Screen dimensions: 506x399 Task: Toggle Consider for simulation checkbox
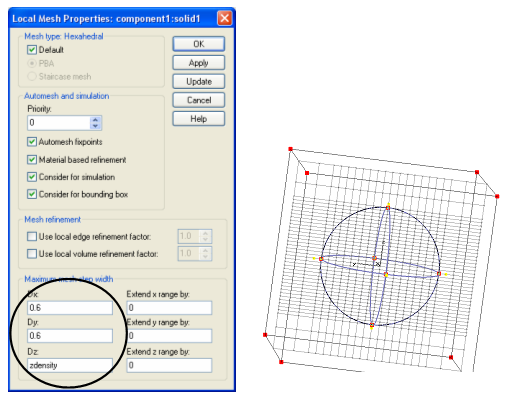coord(32,177)
